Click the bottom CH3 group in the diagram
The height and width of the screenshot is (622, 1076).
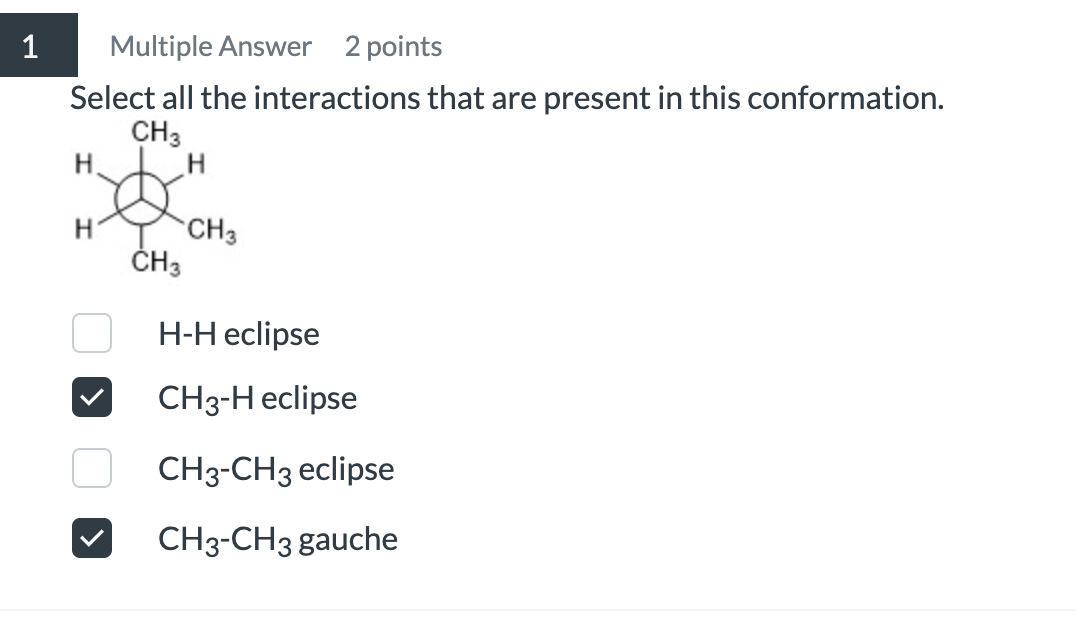(153, 263)
